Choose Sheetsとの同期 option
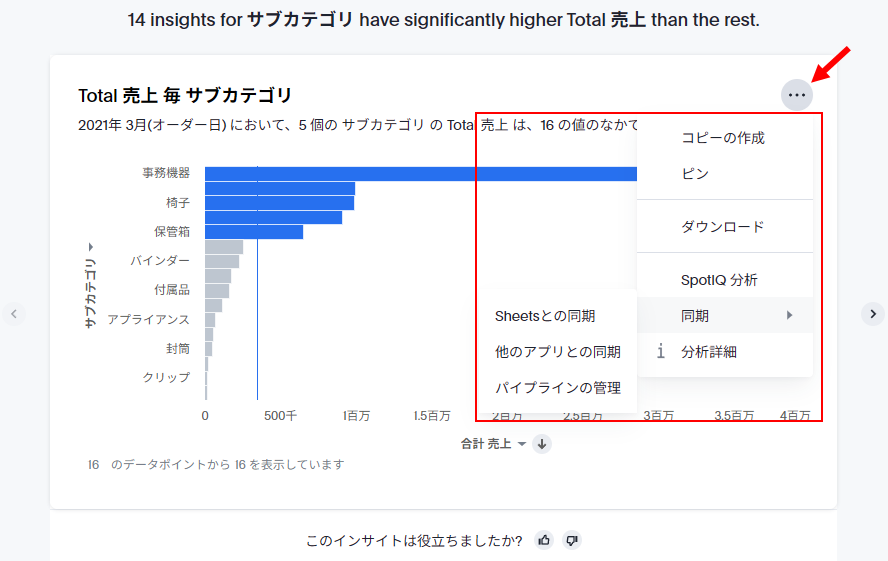The image size is (888, 561). [x=545, y=316]
